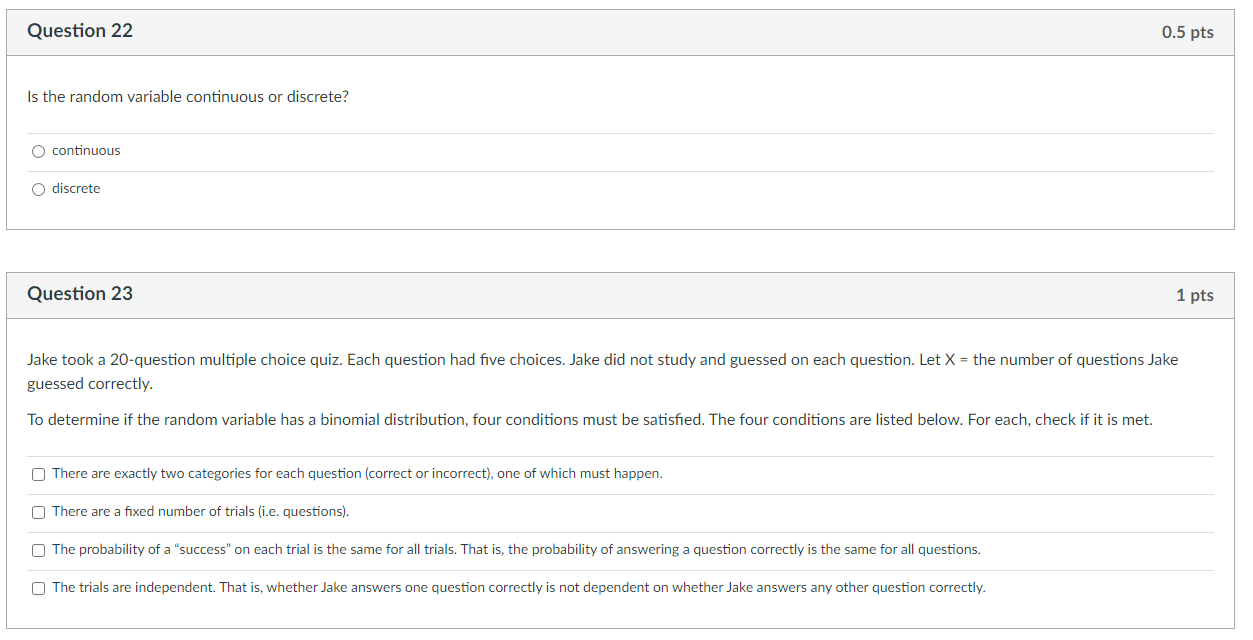Click the Question 22 header
Image resolution: width=1253 pixels, height=640 pixels.
pos(80,31)
